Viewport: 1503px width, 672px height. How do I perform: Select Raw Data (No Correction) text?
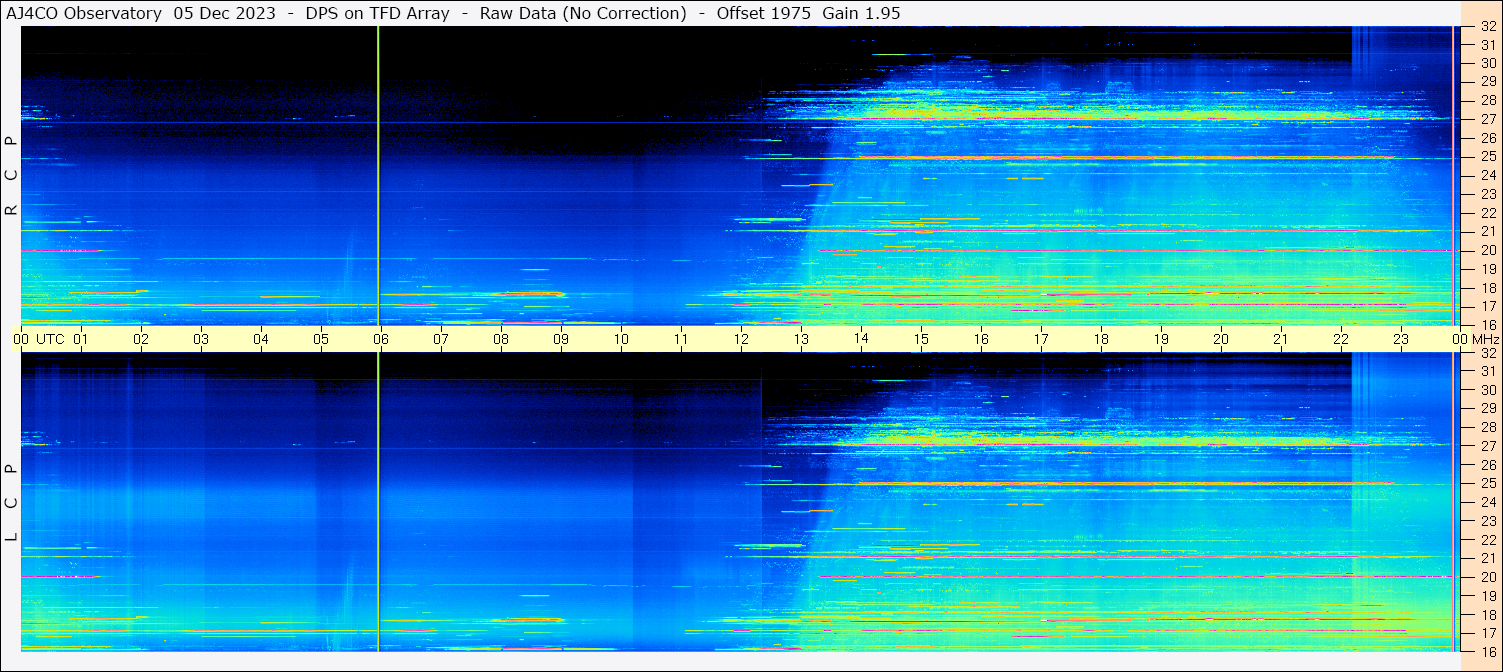click(x=583, y=13)
